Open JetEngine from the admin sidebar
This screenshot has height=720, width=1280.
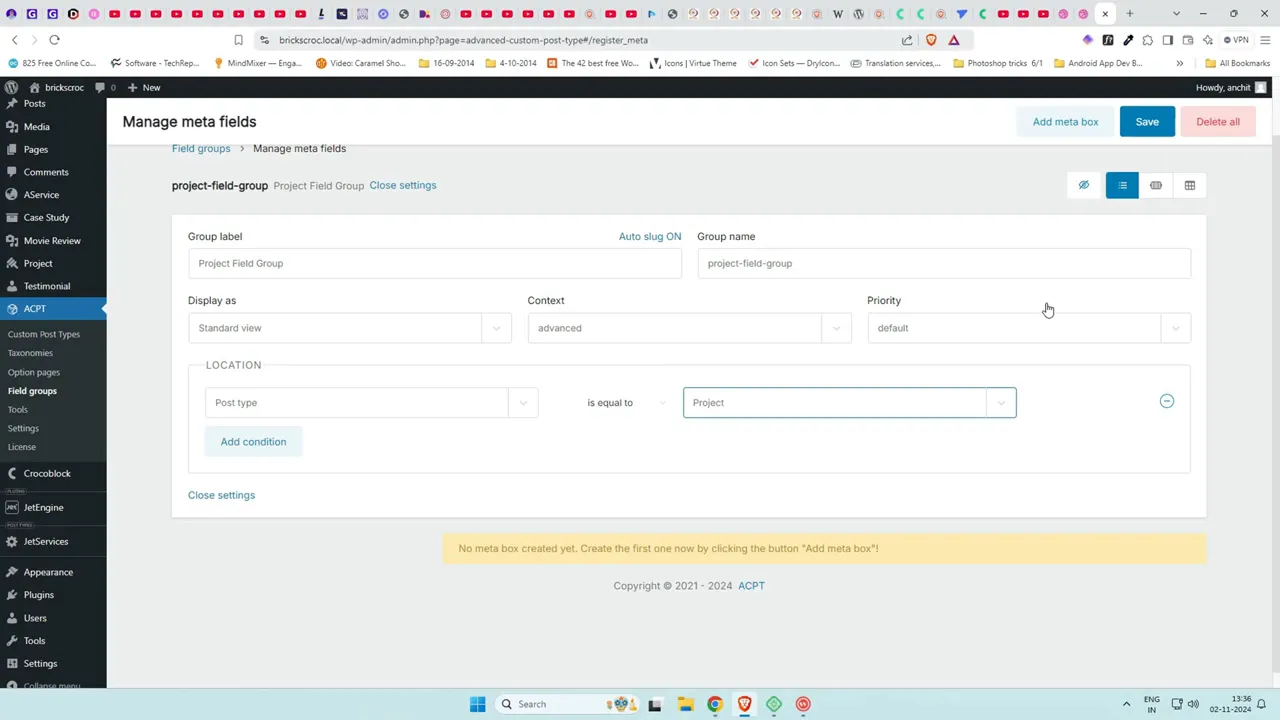(x=43, y=507)
